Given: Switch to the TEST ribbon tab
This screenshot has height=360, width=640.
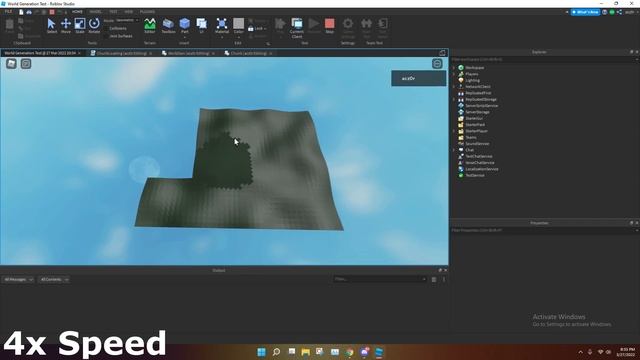Looking at the screenshot, I should pos(113,12).
